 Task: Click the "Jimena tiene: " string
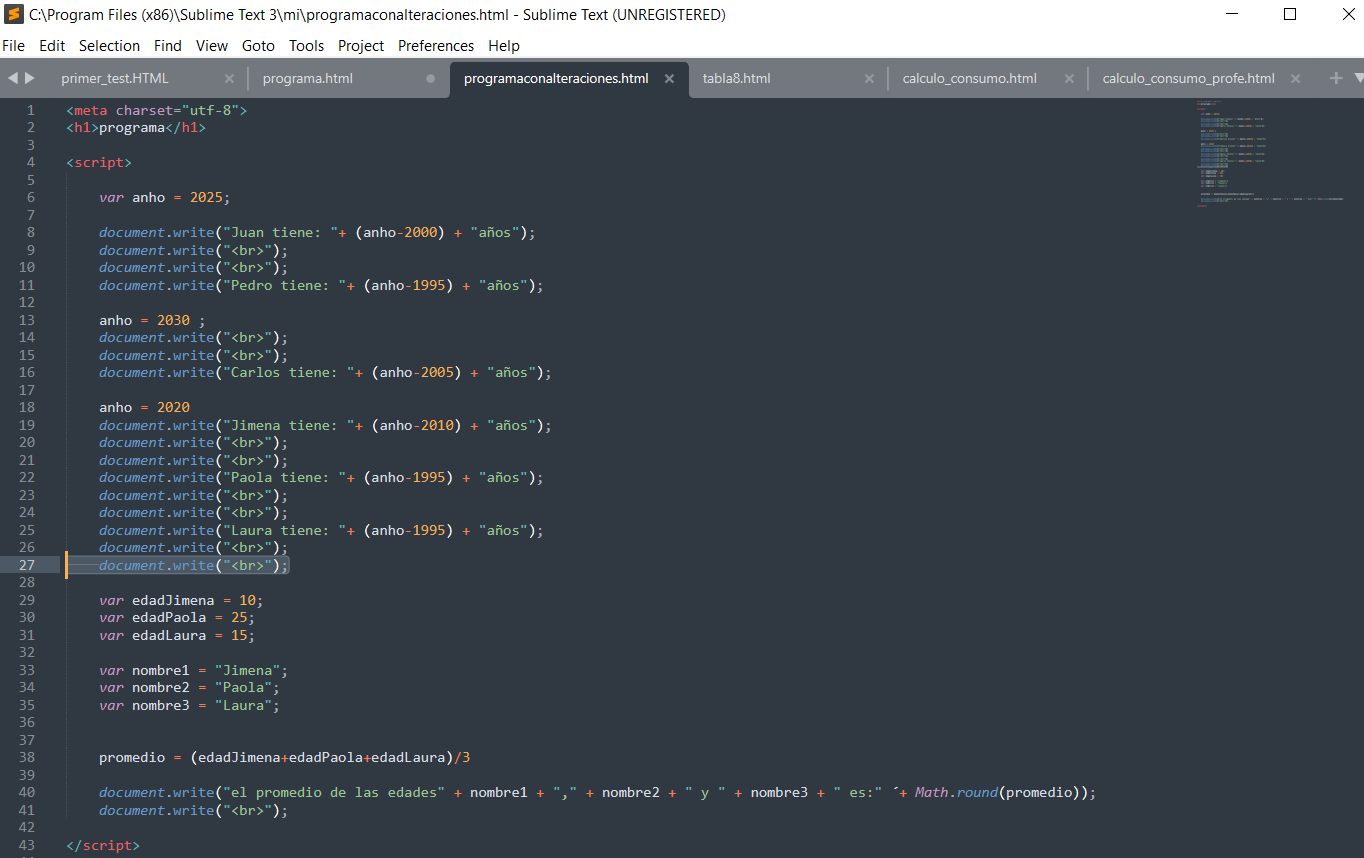[289, 425]
